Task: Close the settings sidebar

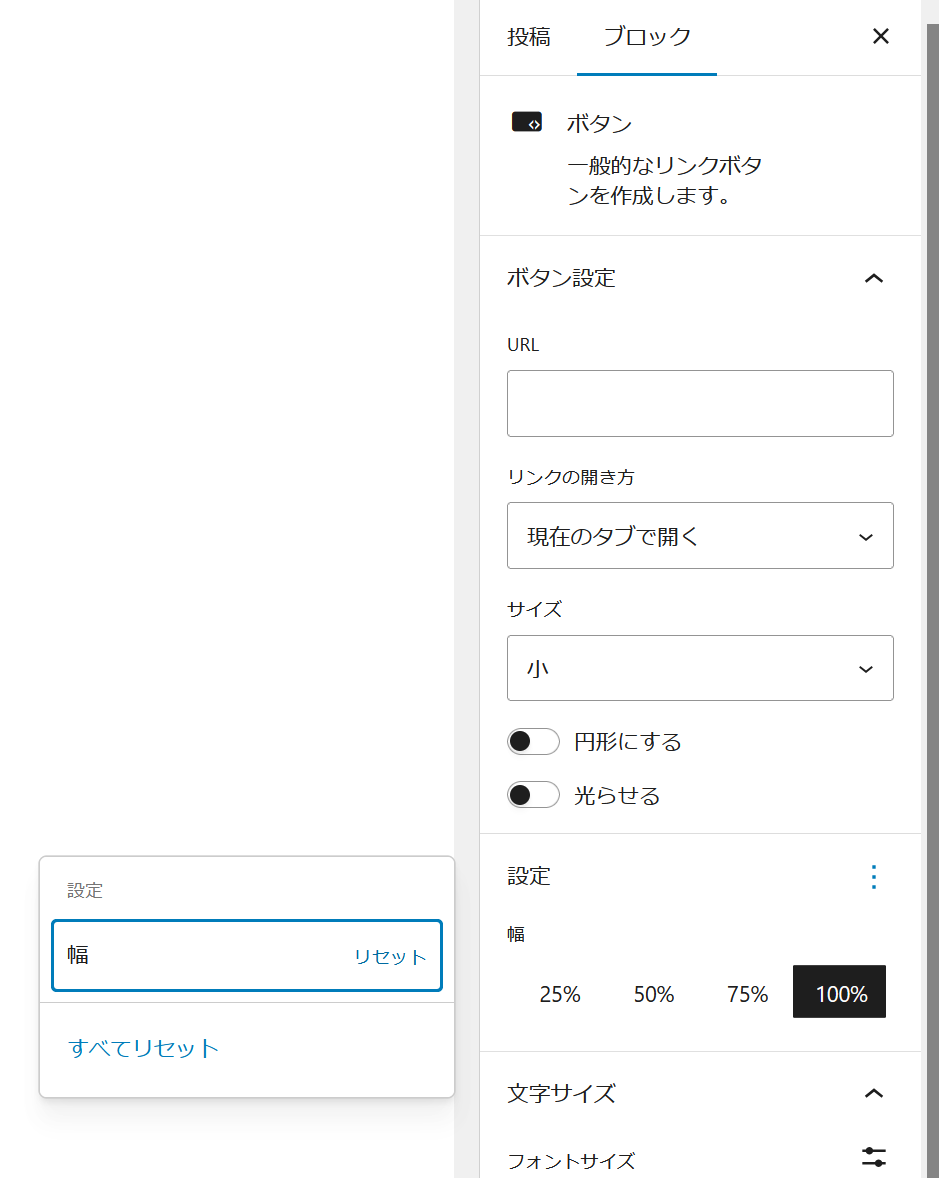Action: click(880, 37)
